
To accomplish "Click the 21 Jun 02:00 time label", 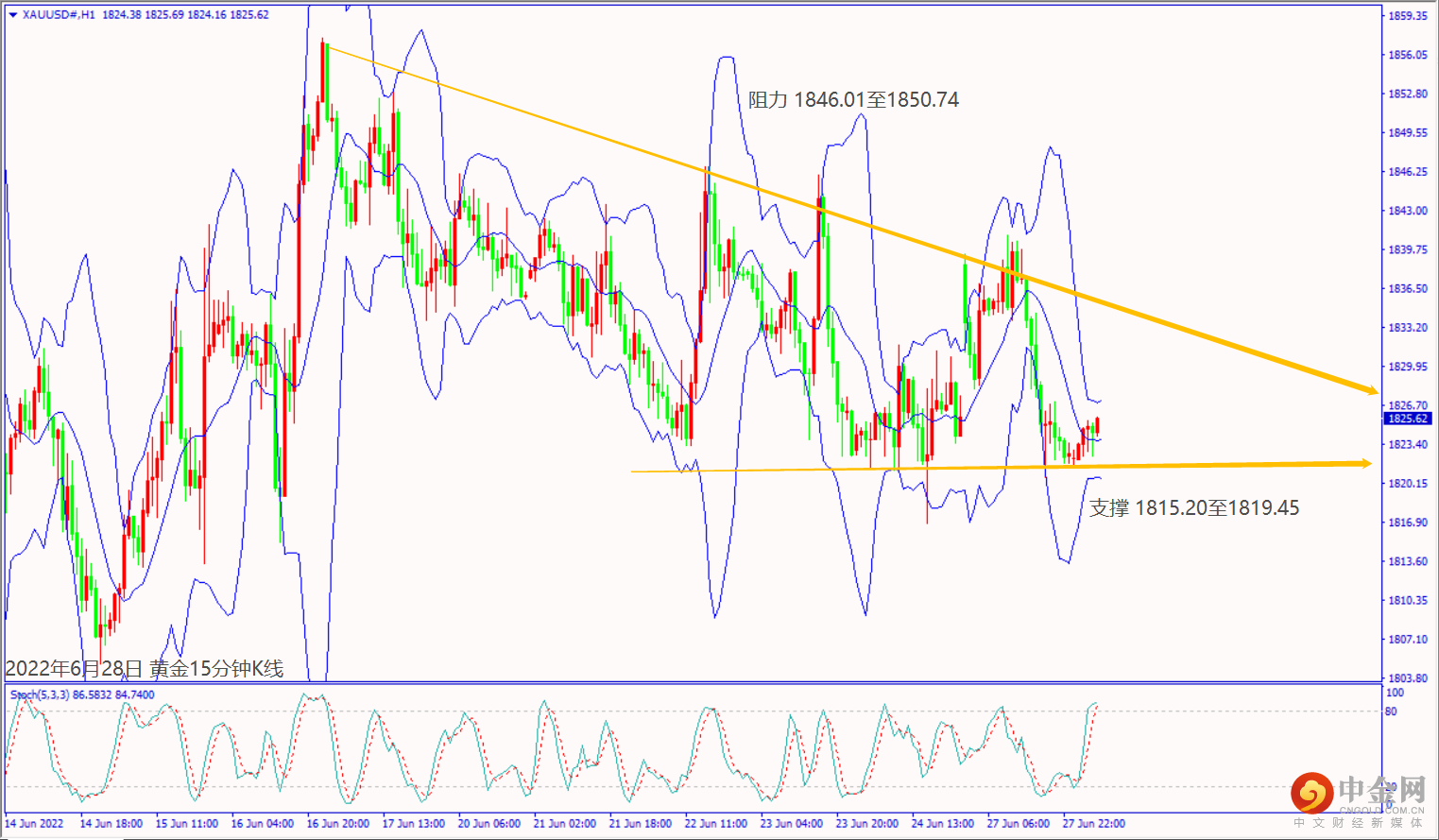I will coord(565,824).
